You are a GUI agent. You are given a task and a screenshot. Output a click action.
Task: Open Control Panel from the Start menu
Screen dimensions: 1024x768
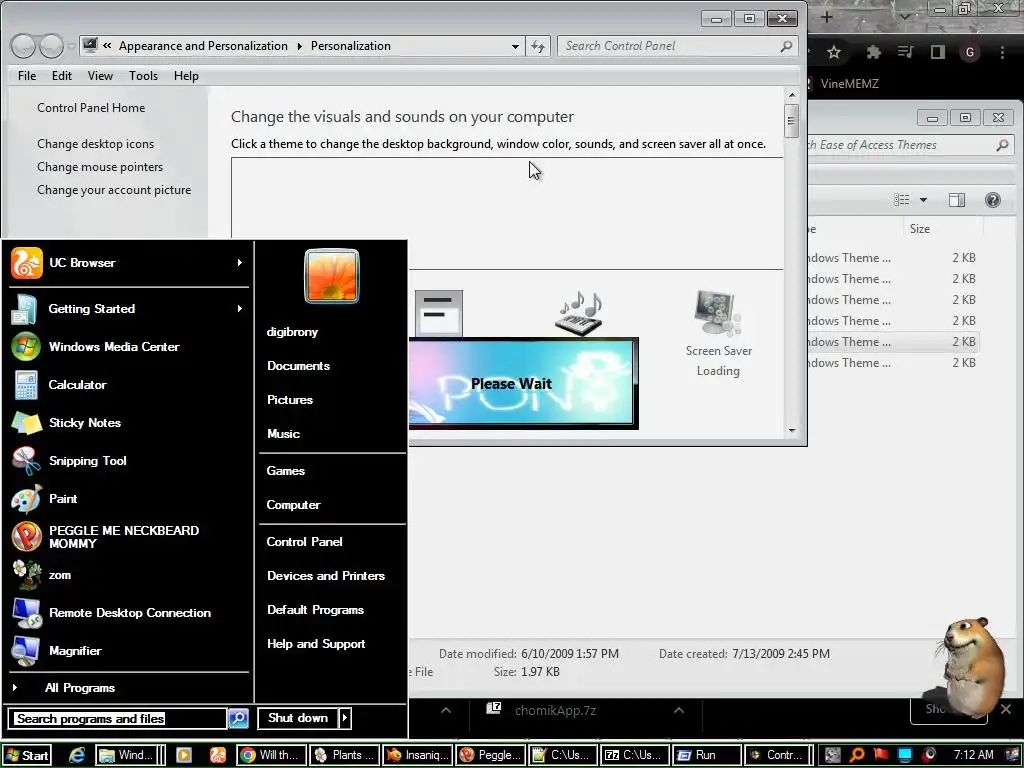pyautogui.click(x=304, y=542)
